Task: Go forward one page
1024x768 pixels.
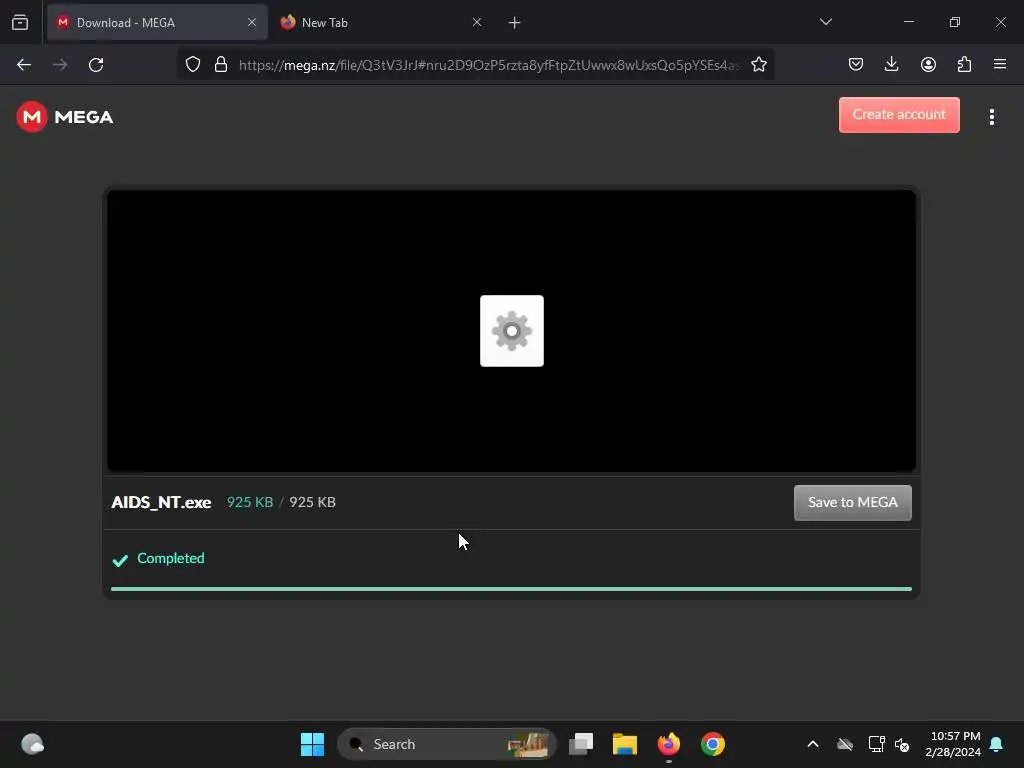Action: pos(60,65)
